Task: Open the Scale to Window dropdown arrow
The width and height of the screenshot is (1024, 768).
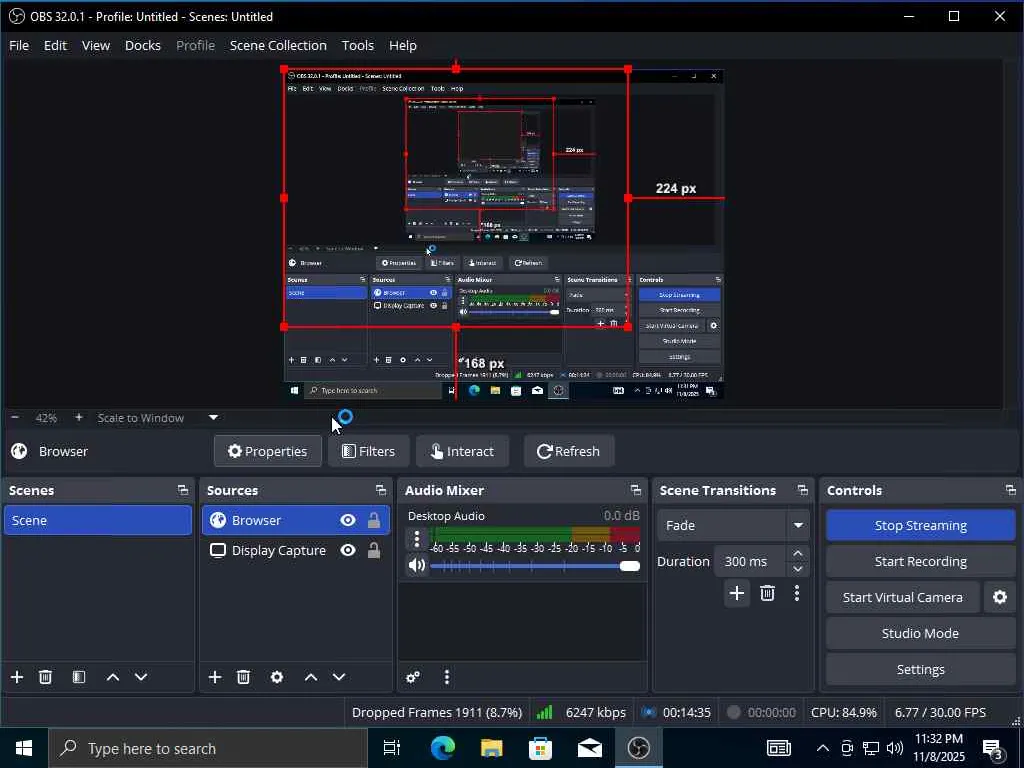Action: click(214, 418)
